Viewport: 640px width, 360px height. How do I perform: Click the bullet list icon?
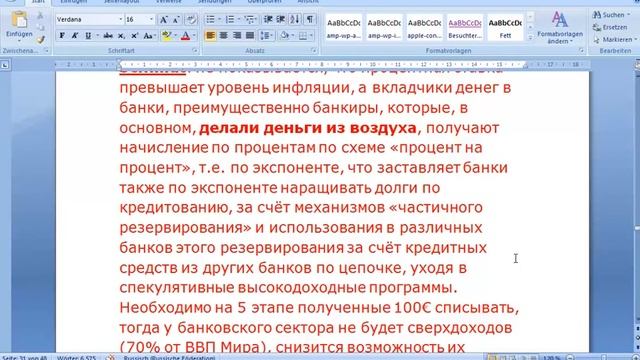coord(210,19)
